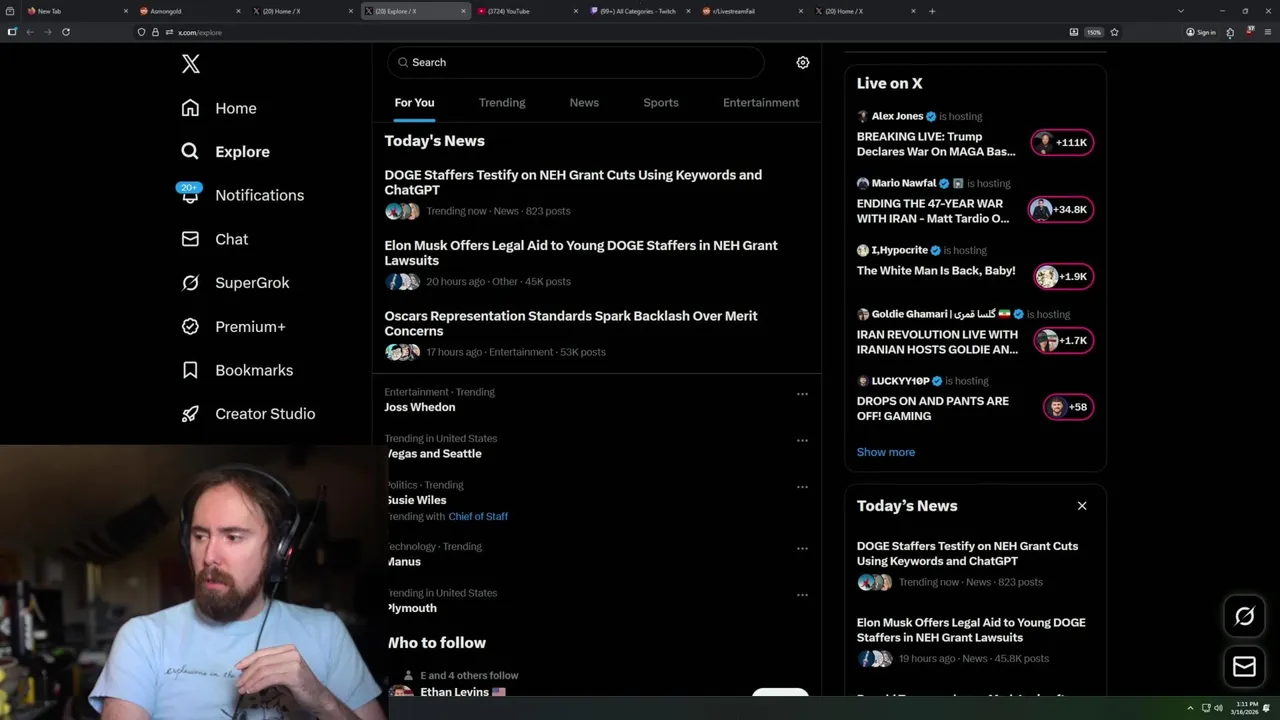
Task: Open the Home page from sidebar
Action: [219, 108]
